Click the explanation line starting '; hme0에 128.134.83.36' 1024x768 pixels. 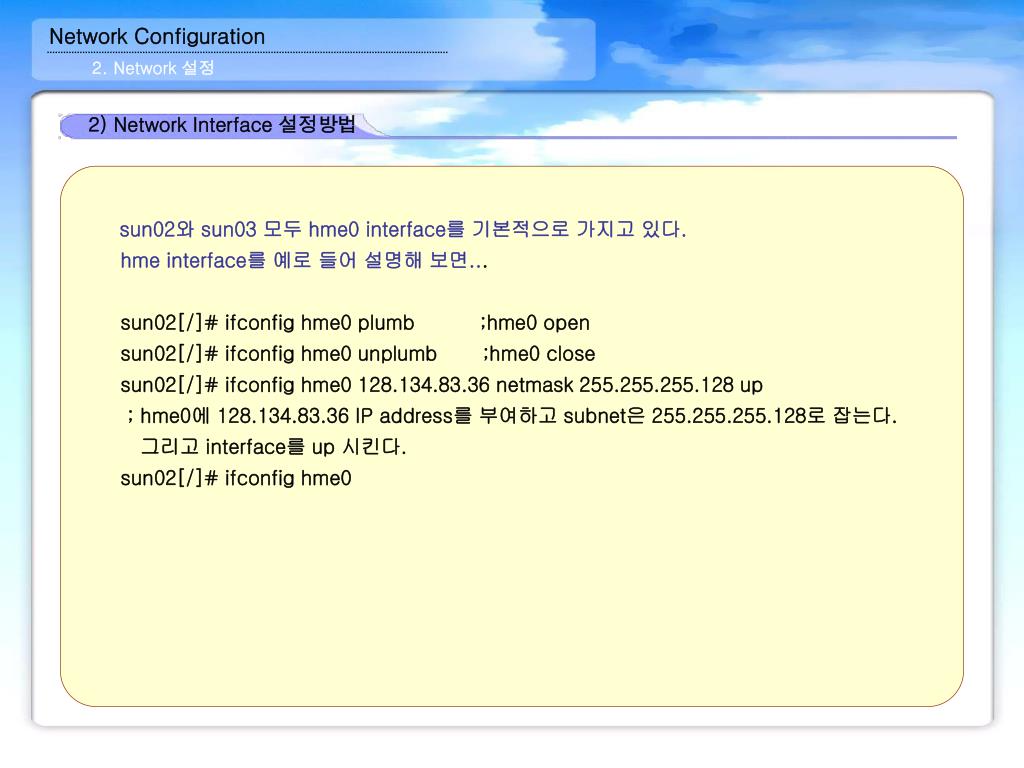(x=512, y=415)
